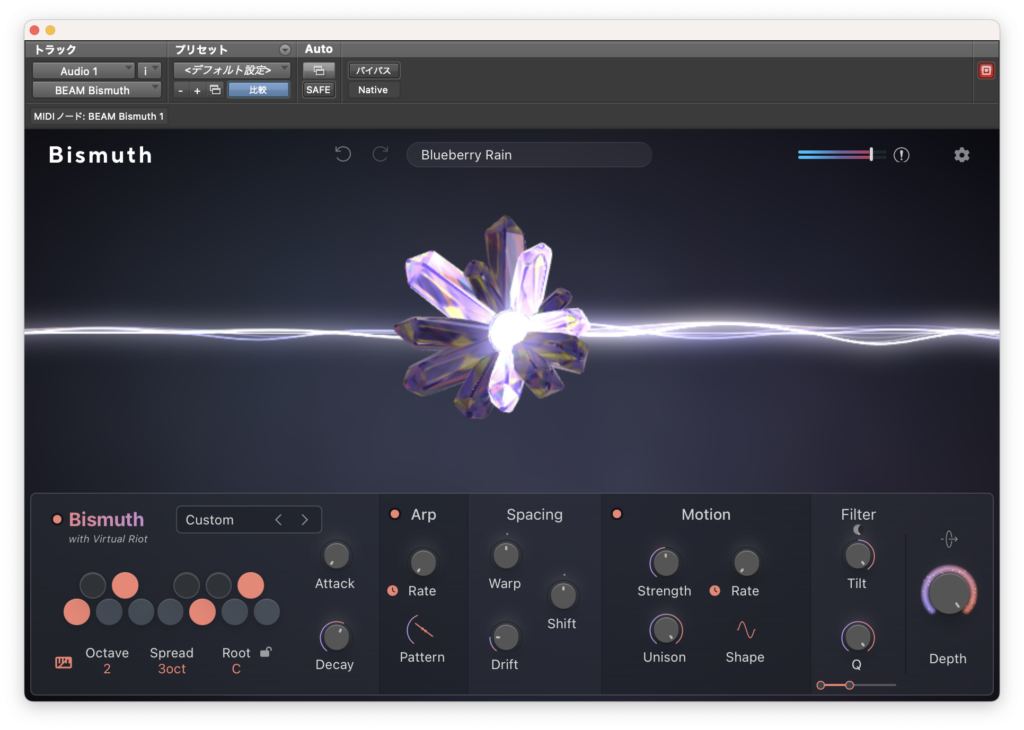Screen dimensions: 1024x730
Task: Click the plus next preset button
Action: tap(197, 91)
